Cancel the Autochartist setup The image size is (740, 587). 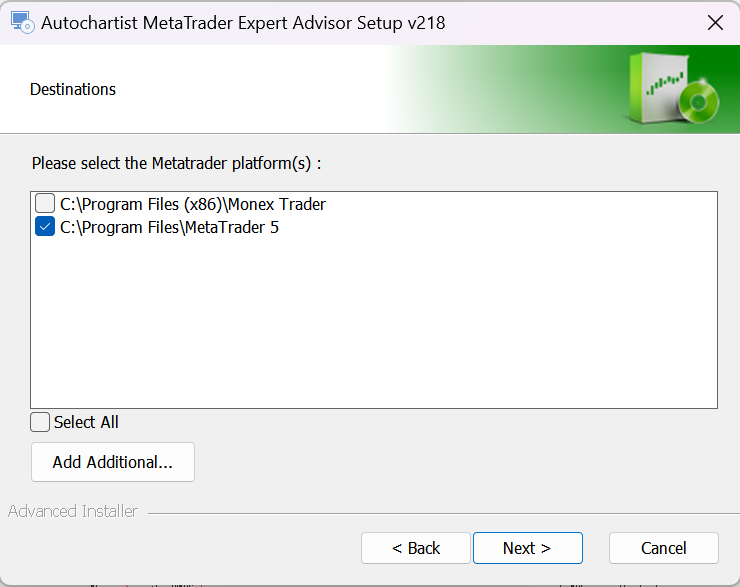tap(664, 548)
